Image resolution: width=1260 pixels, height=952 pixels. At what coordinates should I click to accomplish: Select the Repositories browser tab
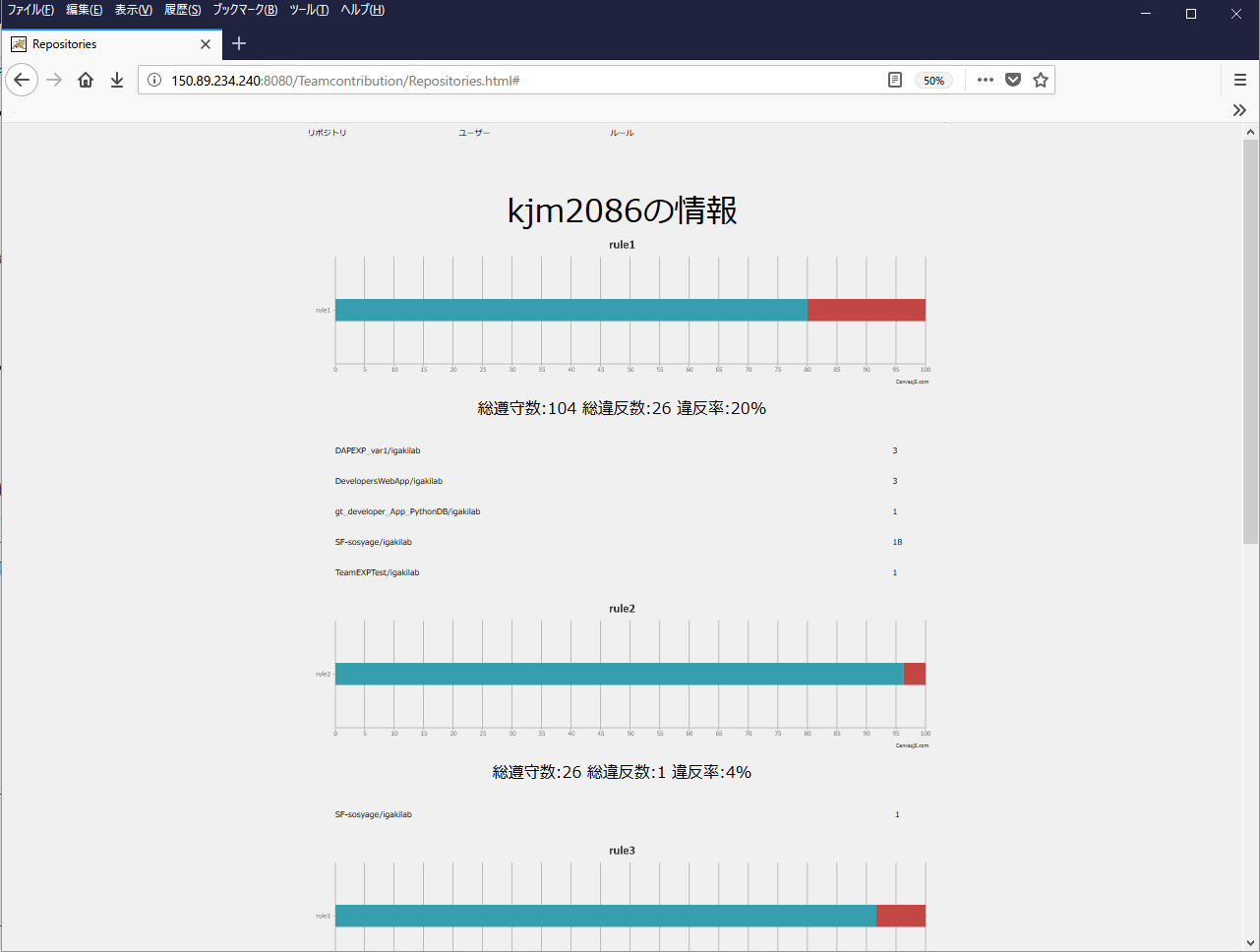click(111, 44)
